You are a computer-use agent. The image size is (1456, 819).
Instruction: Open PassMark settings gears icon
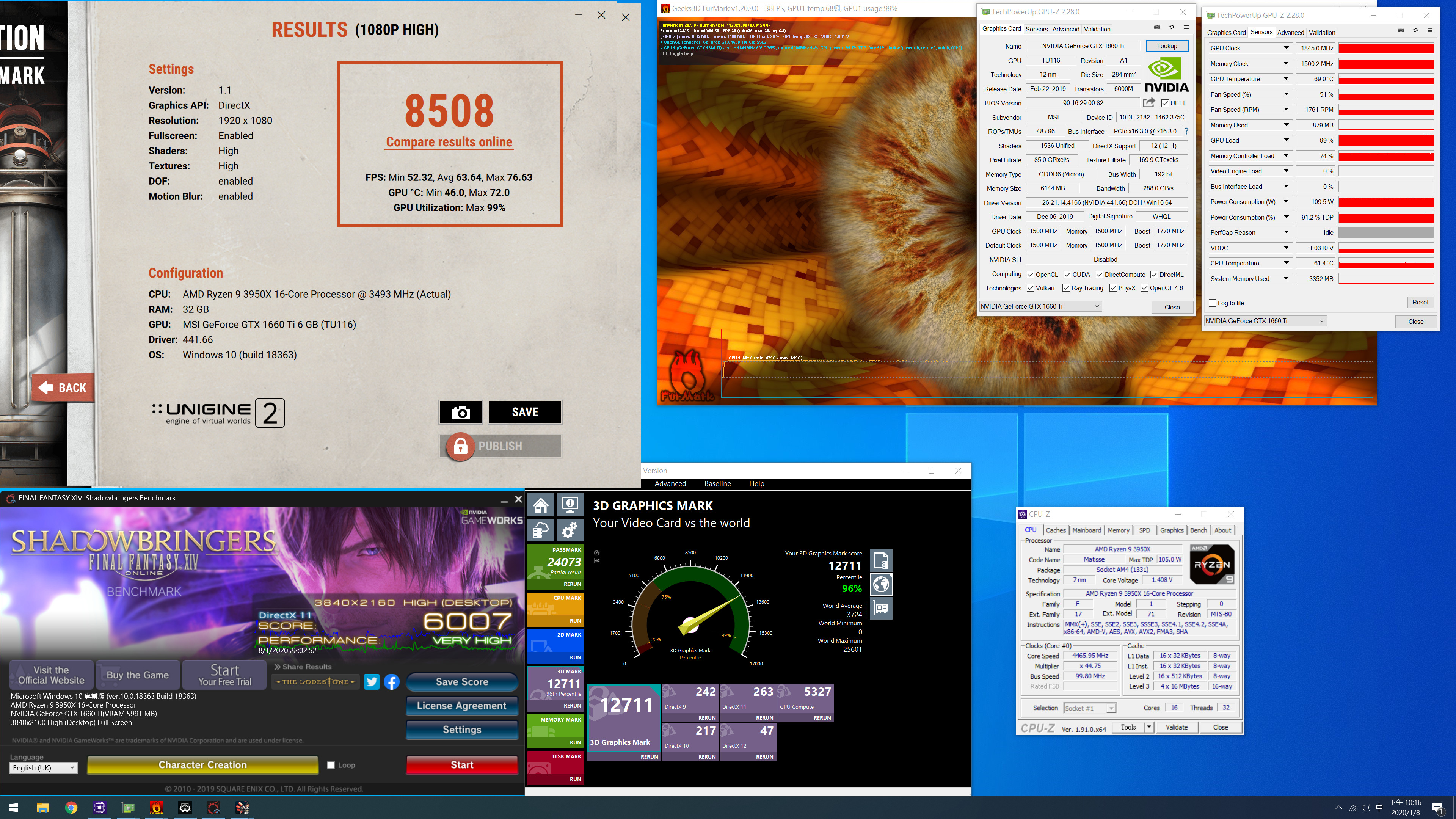click(570, 530)
